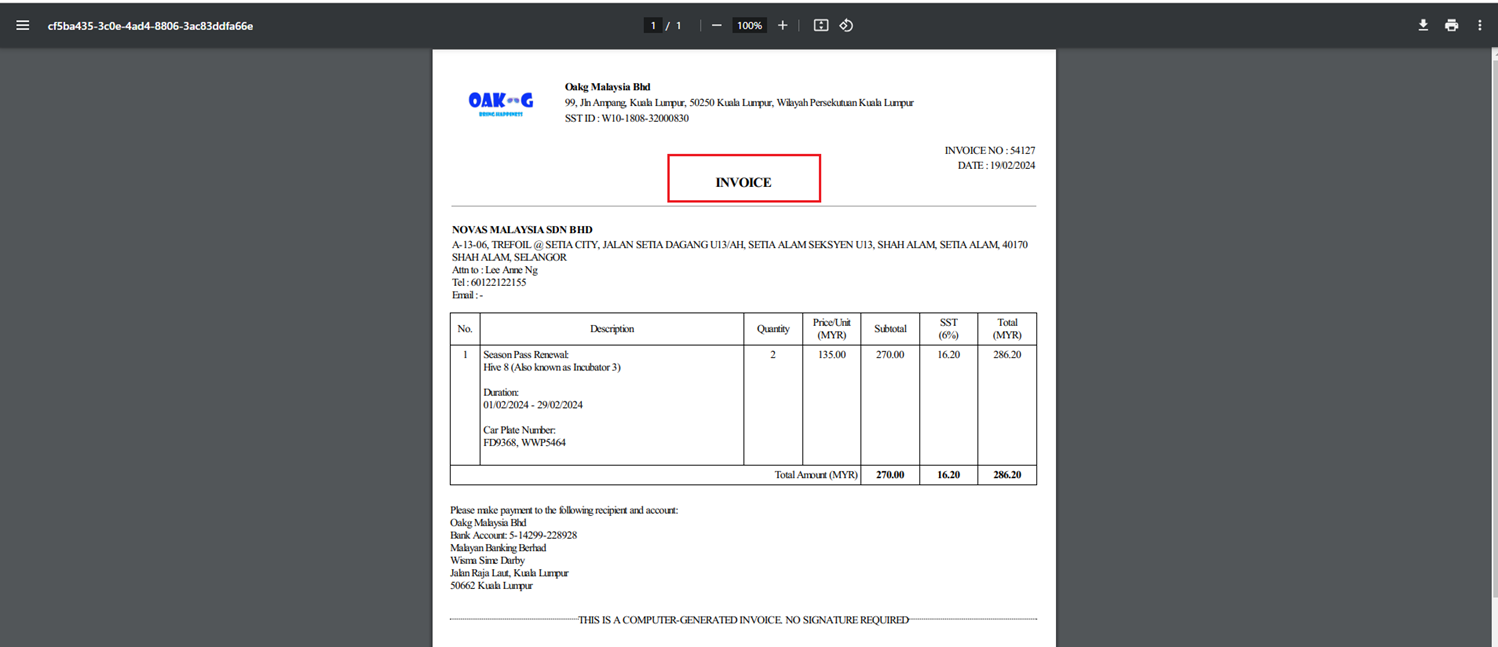Click the car plate numbers FD9368, WWP5464
Screen dimensions: 1498x647
point(524,443)
